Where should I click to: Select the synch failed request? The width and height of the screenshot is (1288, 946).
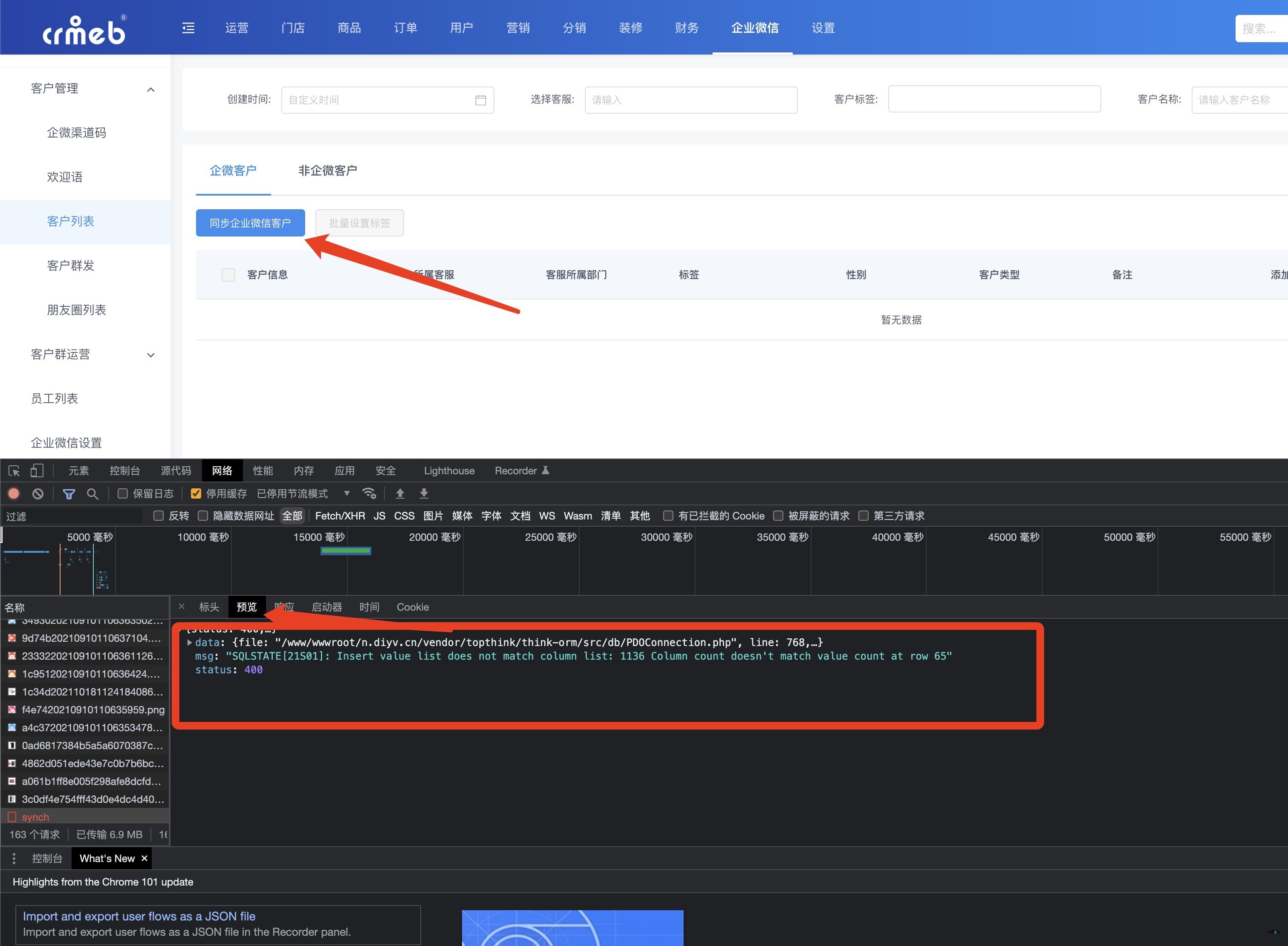tap(85, 817)
